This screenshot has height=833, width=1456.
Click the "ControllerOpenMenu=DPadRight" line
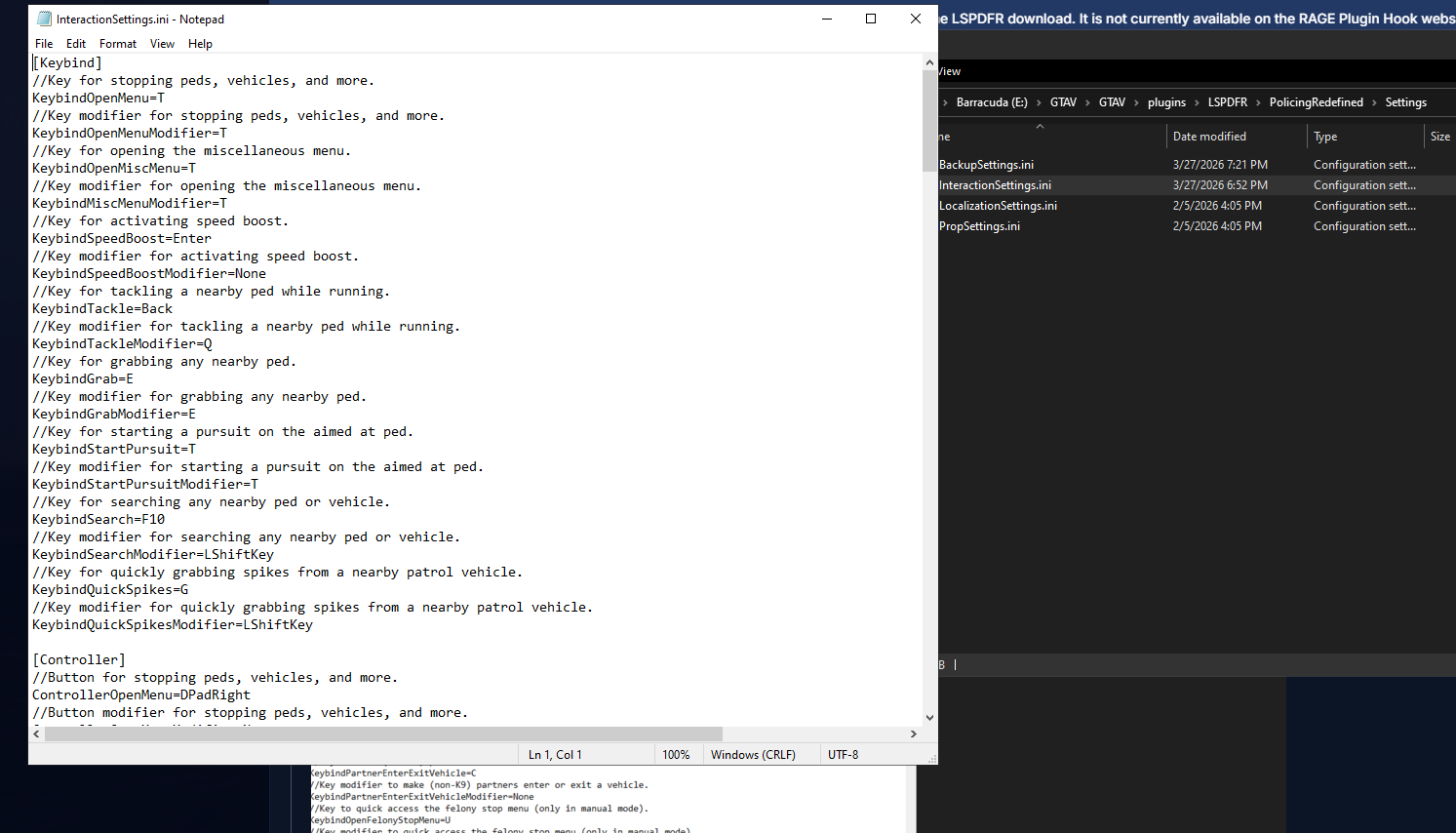(141, 695)
